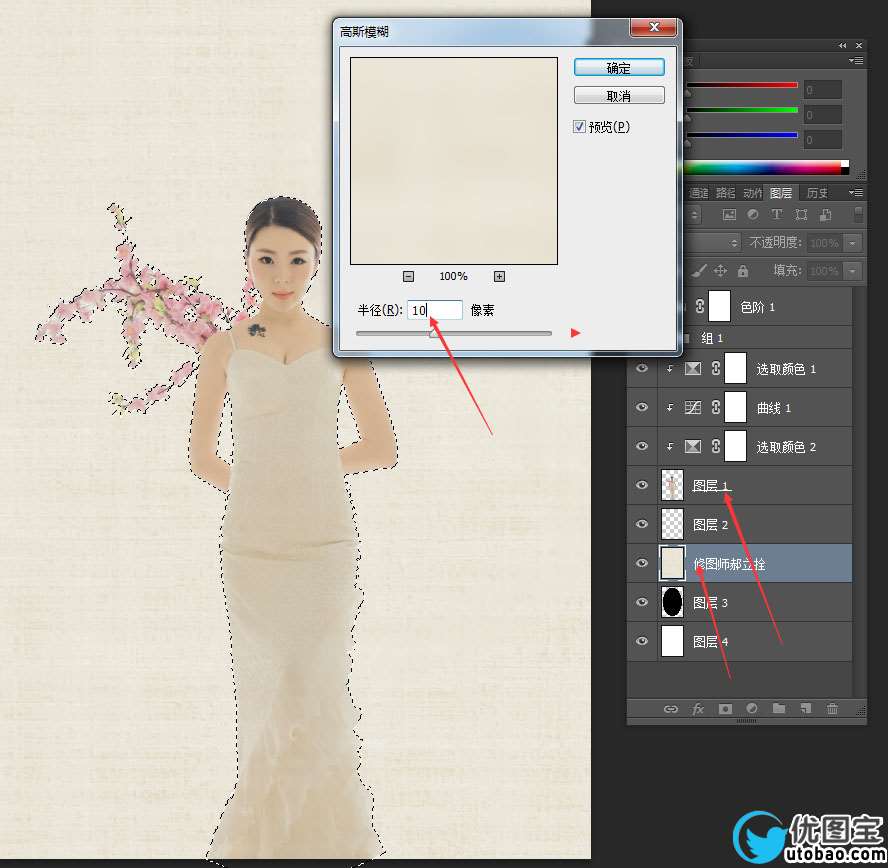Switch to the 图层 layers tab
The image size is (888, 868).
tap(781, 193)
